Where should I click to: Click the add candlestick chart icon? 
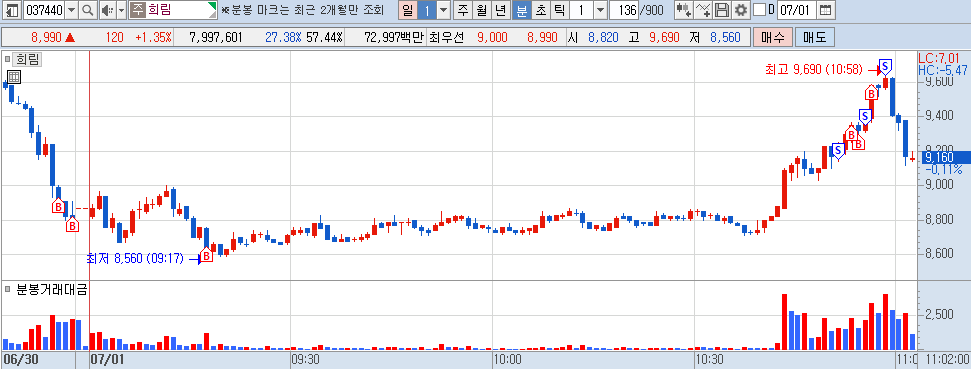(x=683, y=10)
